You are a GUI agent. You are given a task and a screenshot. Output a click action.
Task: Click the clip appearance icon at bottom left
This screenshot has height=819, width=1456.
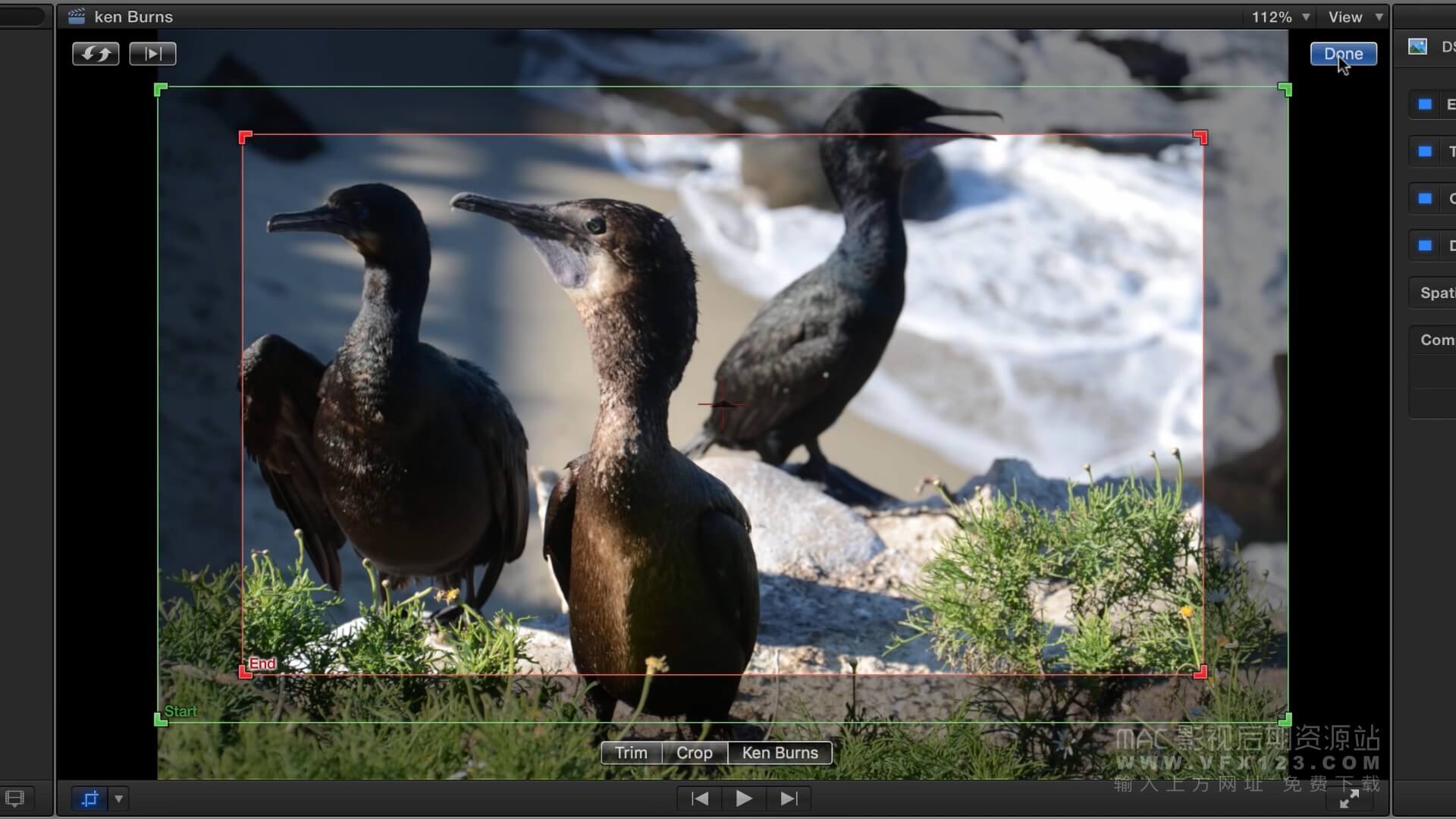tap(14, 799)
